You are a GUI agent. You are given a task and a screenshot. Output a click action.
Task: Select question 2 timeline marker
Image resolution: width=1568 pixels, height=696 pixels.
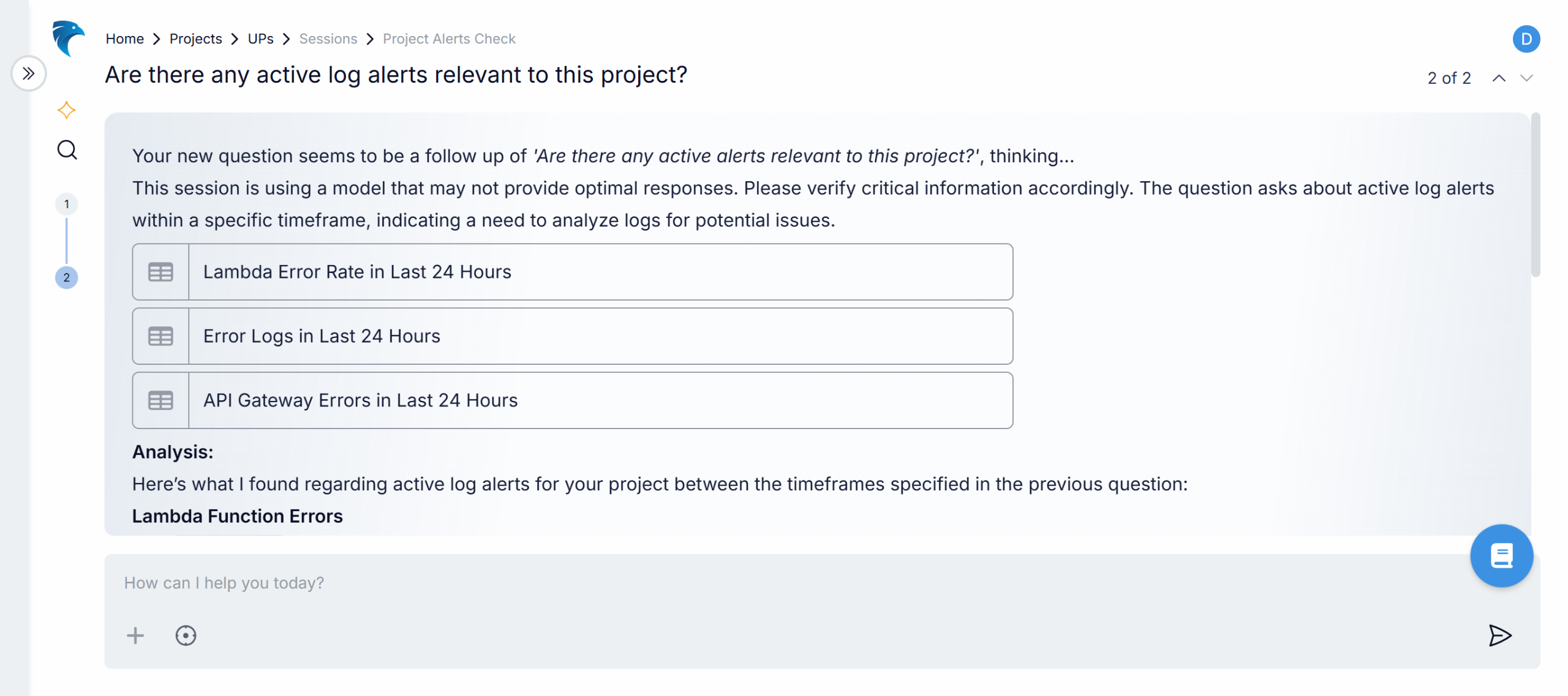(x=67, y=277)
